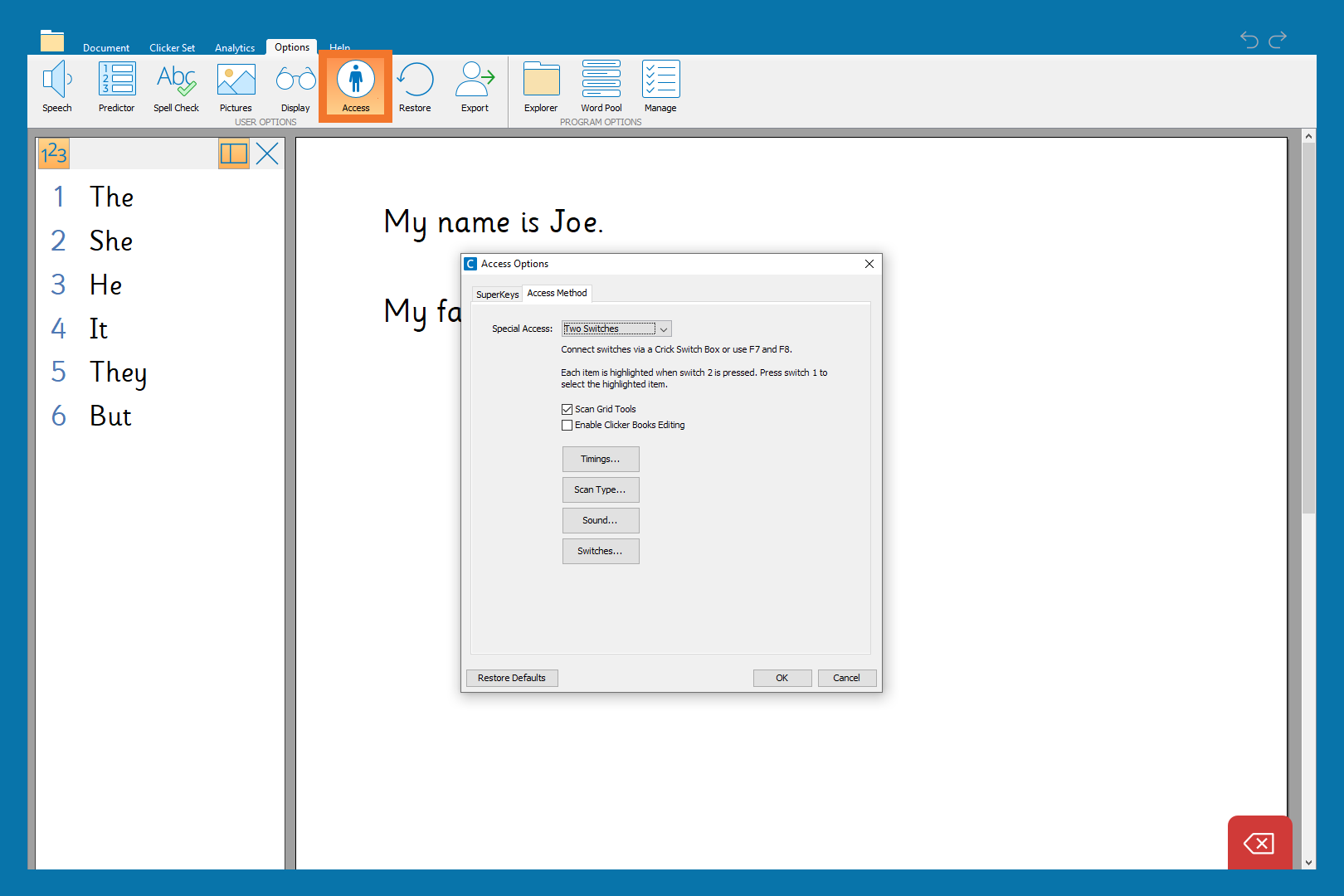Open the Pictures options

pos(236,86)
